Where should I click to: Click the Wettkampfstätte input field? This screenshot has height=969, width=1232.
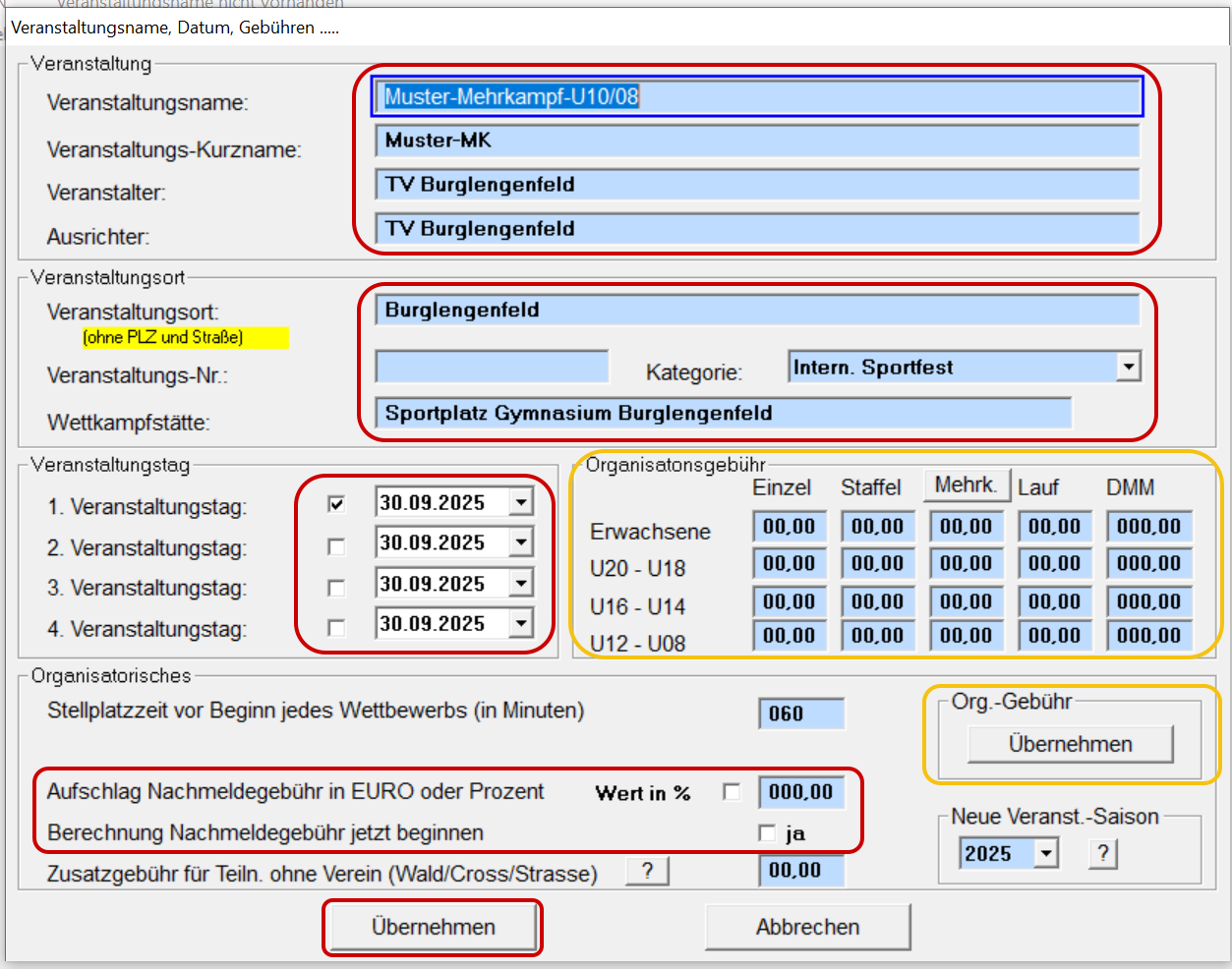pos(723,413)
